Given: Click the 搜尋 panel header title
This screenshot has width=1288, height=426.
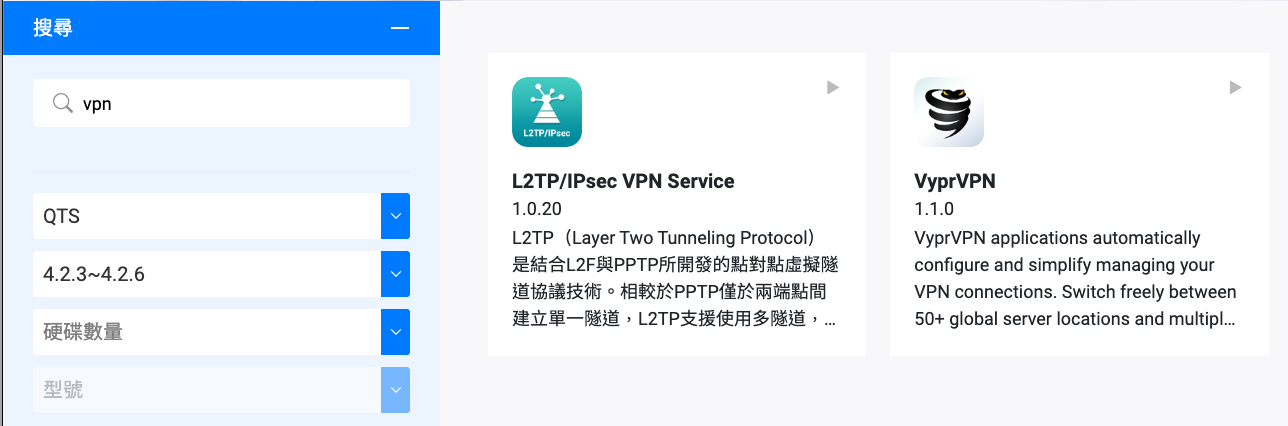Looking at the screenshot, I should (53, 28).
